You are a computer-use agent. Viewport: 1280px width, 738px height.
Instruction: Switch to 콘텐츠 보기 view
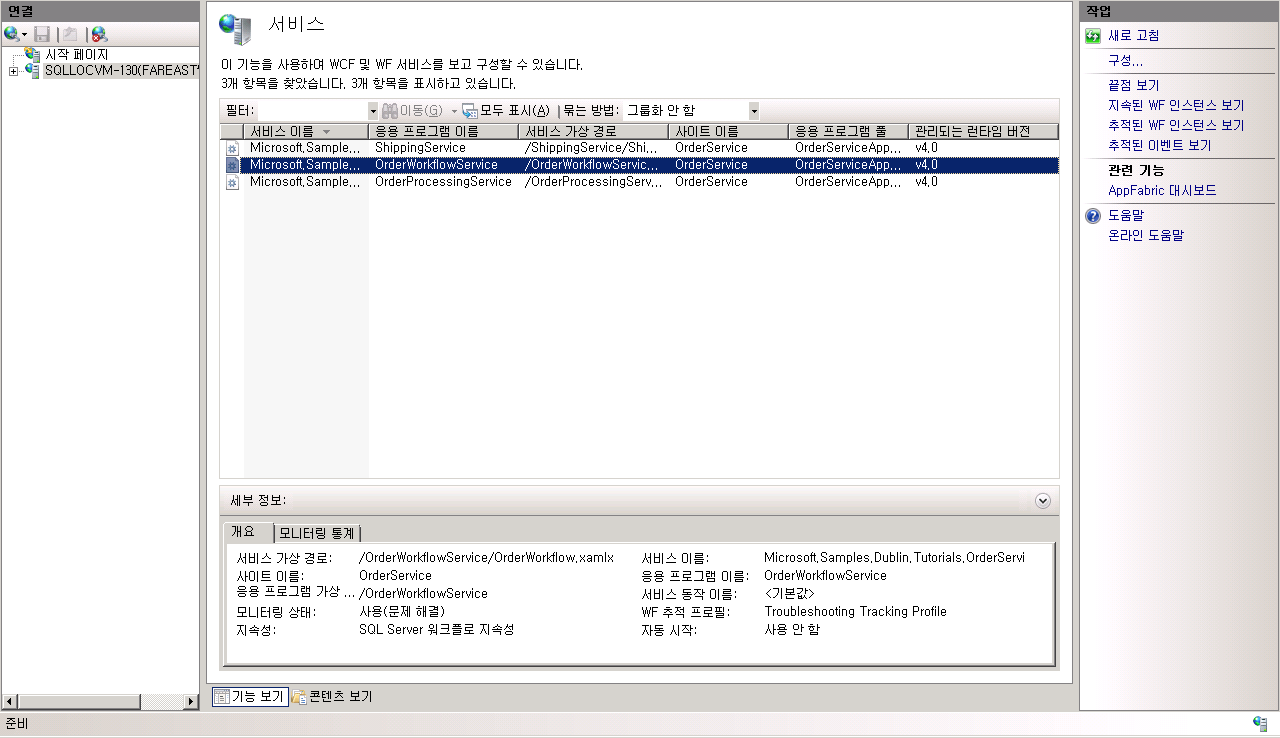point(332,697)
